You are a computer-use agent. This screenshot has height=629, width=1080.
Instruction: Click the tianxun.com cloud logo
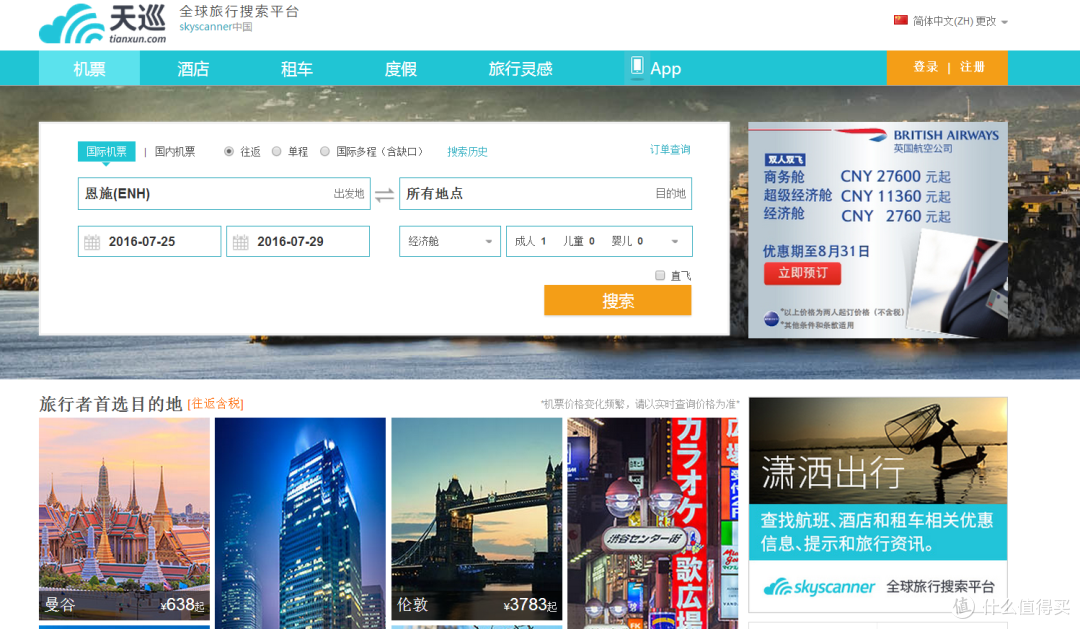point(102,24)
